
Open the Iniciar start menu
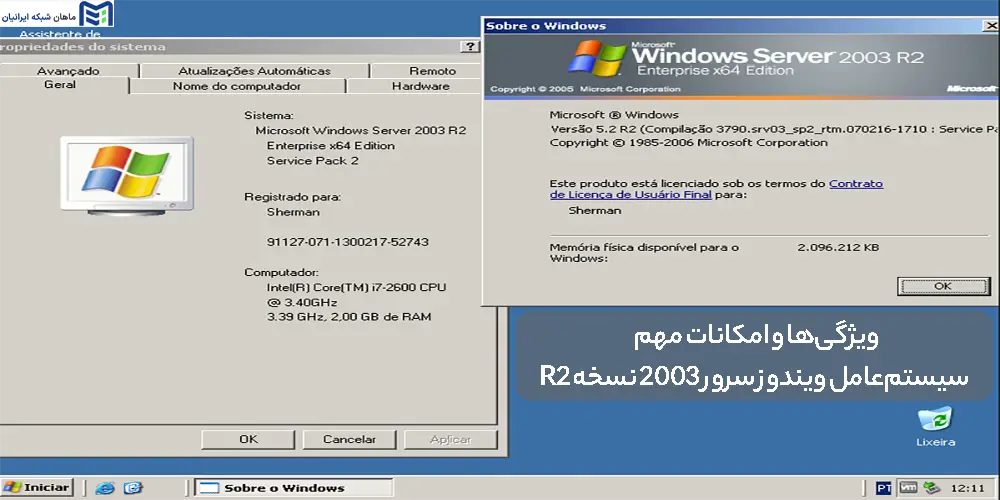click(37, 487)
